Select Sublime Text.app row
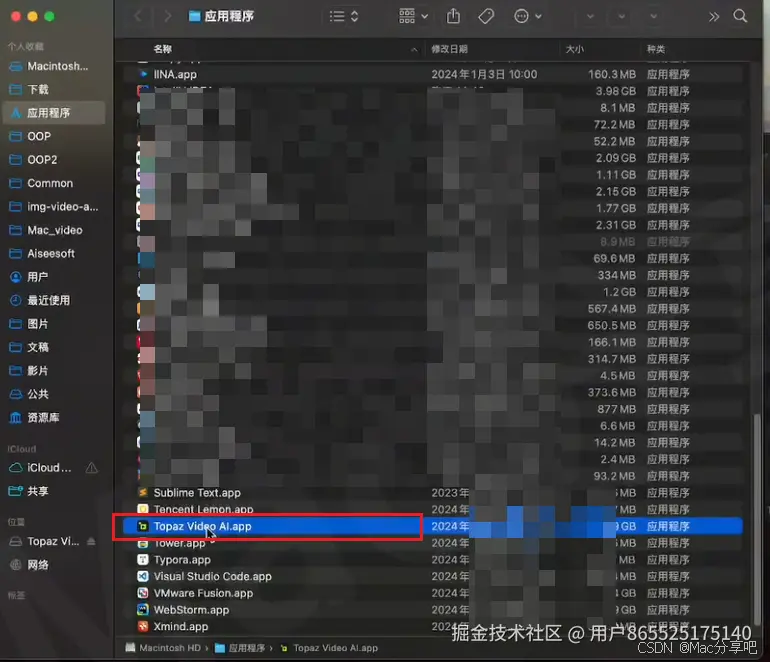This screenshot has width=770, height=662. coord(433,493)
